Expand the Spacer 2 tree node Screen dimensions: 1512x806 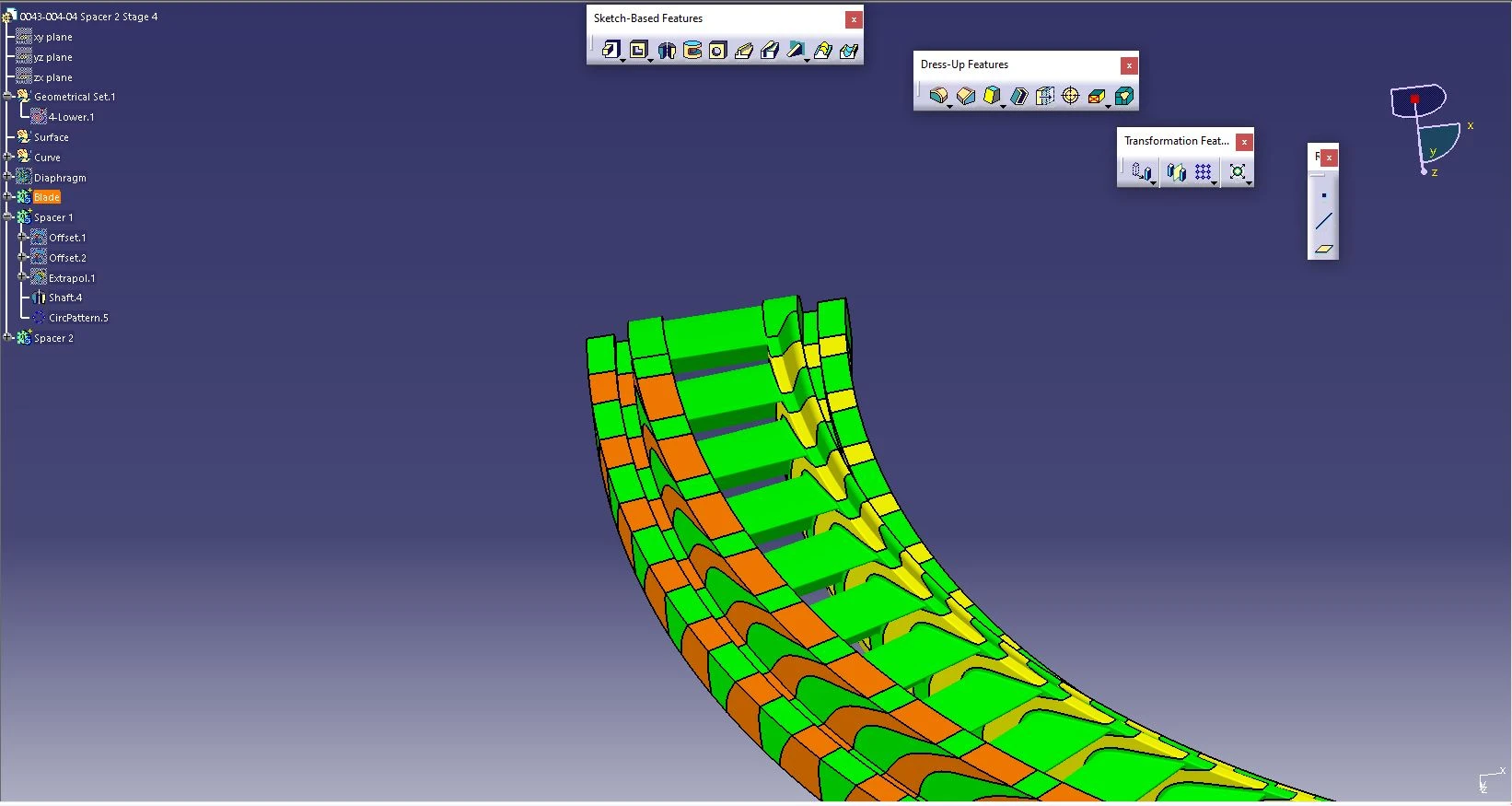tap(7, 338)
